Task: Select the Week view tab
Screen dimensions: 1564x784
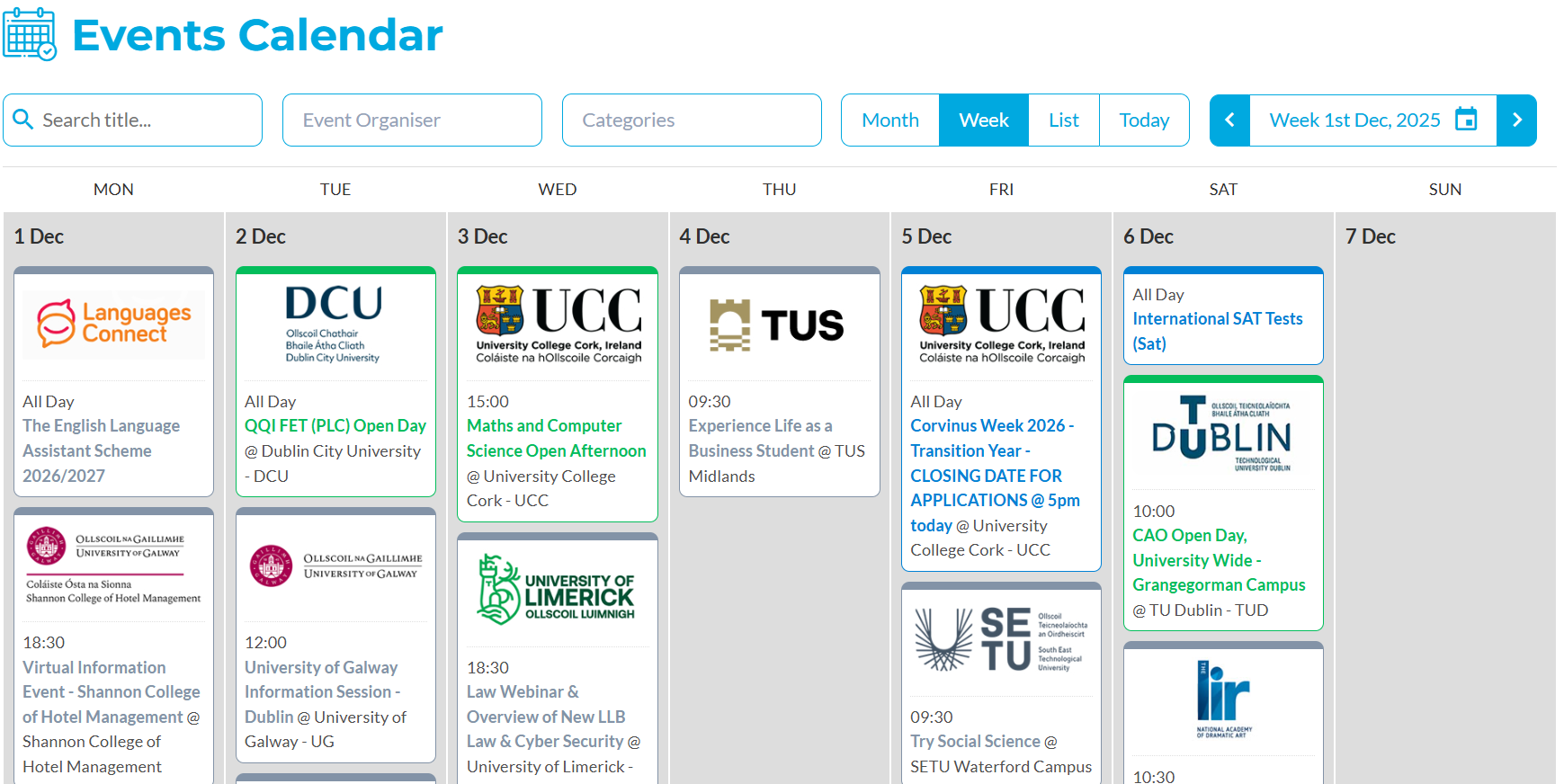Action: pos(984,120)
